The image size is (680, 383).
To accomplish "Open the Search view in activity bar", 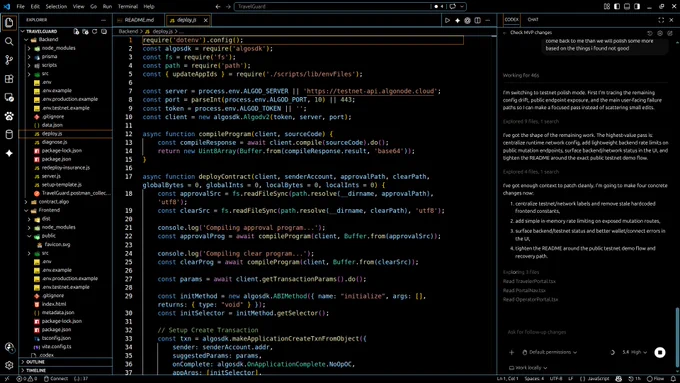I will coord(9,42).
